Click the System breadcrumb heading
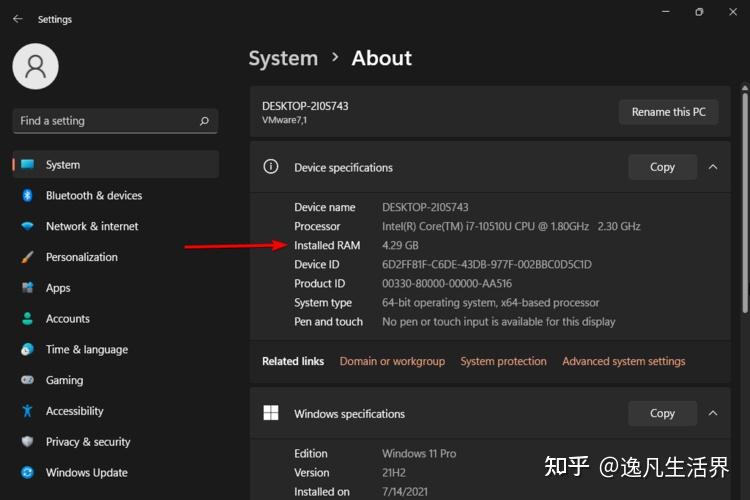The image size is (750, 500). click(283, 58)
